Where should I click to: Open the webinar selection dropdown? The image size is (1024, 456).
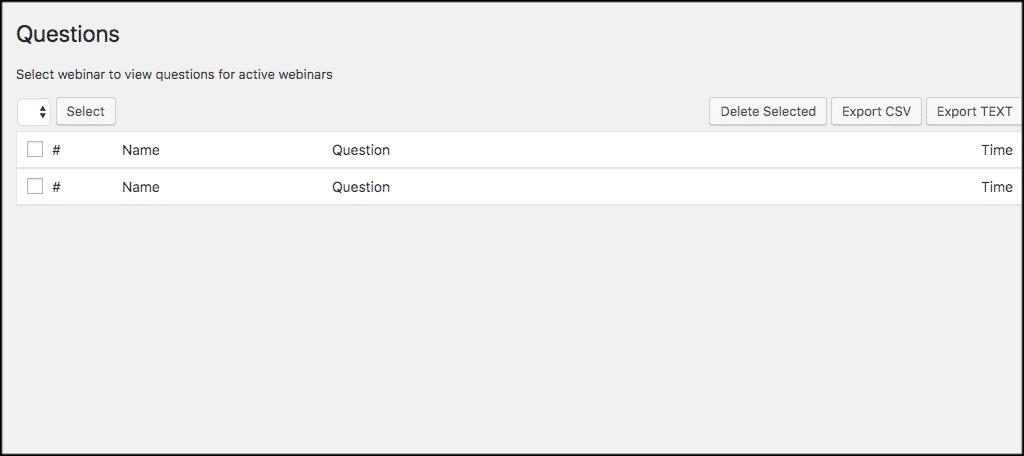tap(33, 112)
